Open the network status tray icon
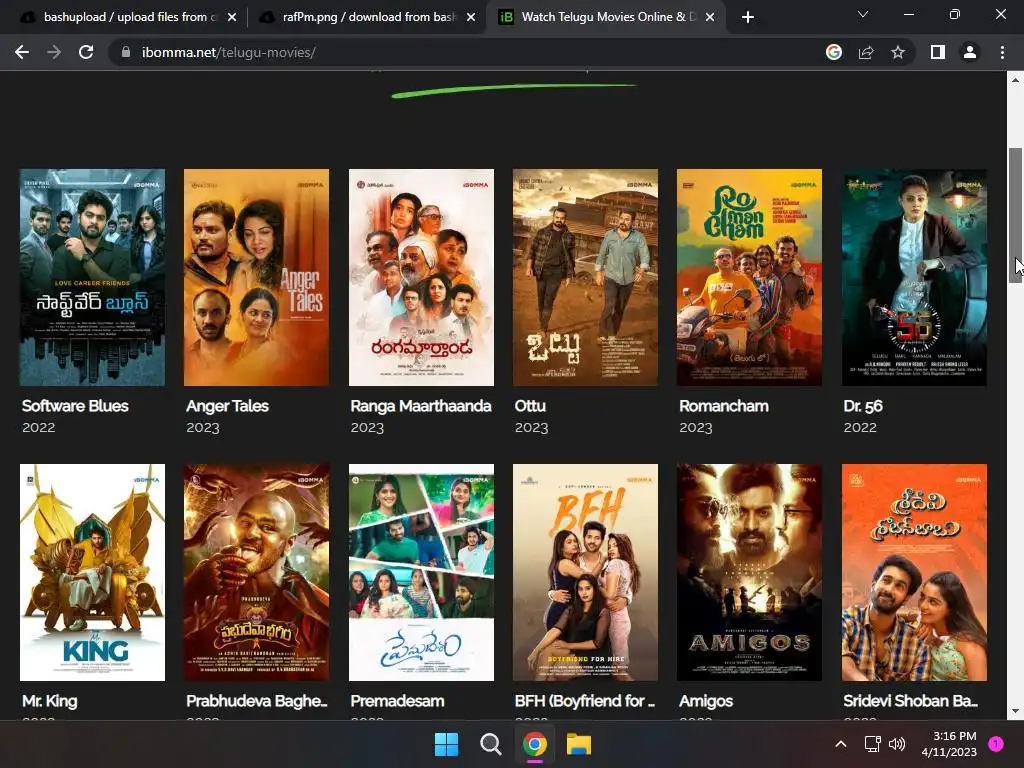Image resolution: width=1024 pixels, height=768 pixels. point(872,744)
